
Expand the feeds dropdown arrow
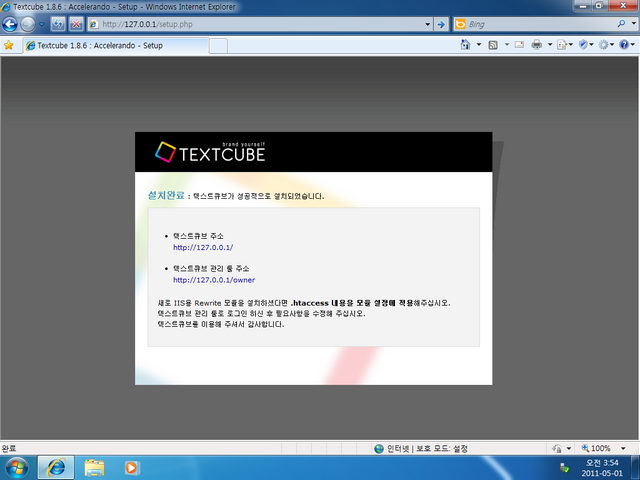[x=507, y=44]
